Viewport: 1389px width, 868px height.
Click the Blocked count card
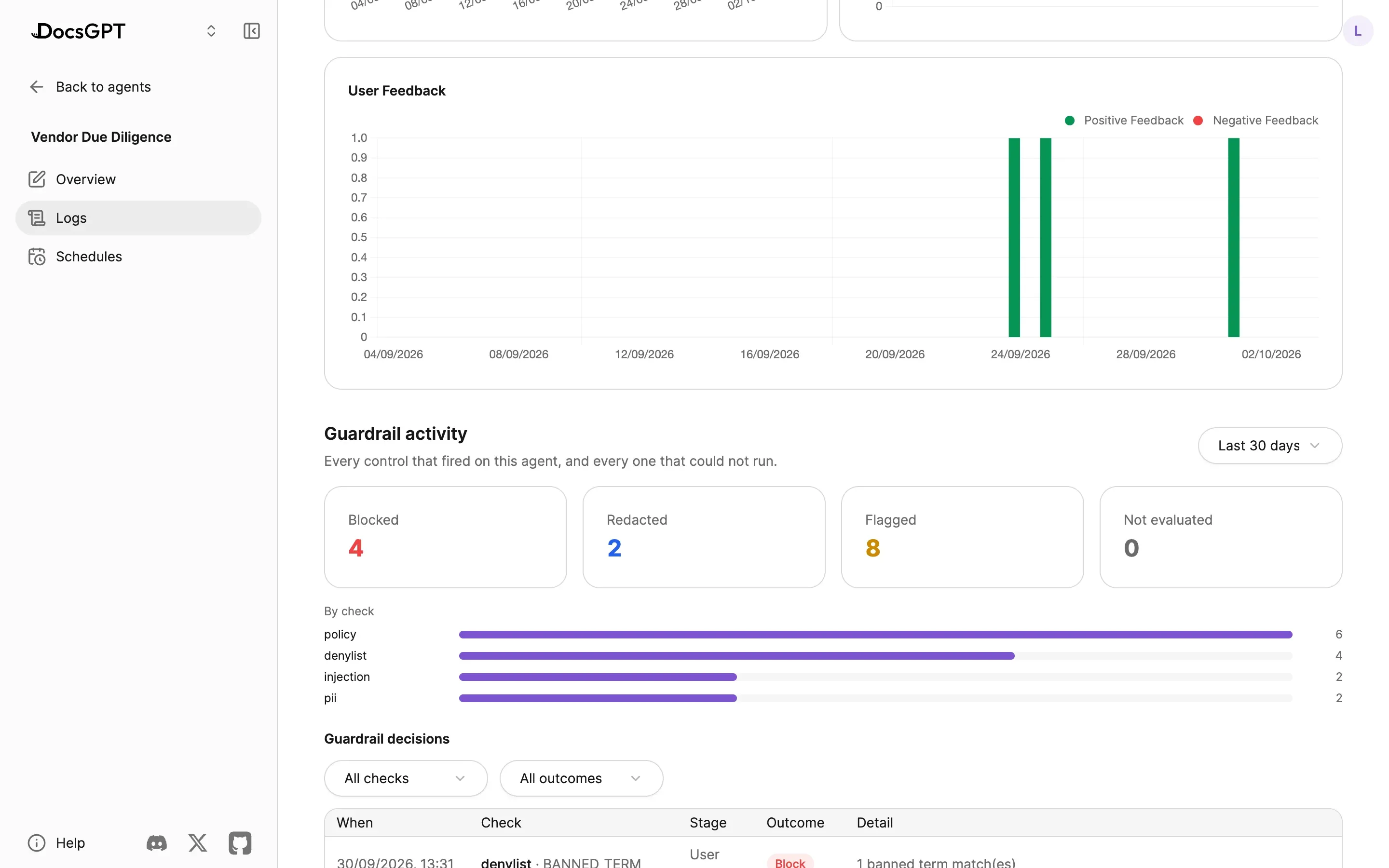click(x=446, y=537)
